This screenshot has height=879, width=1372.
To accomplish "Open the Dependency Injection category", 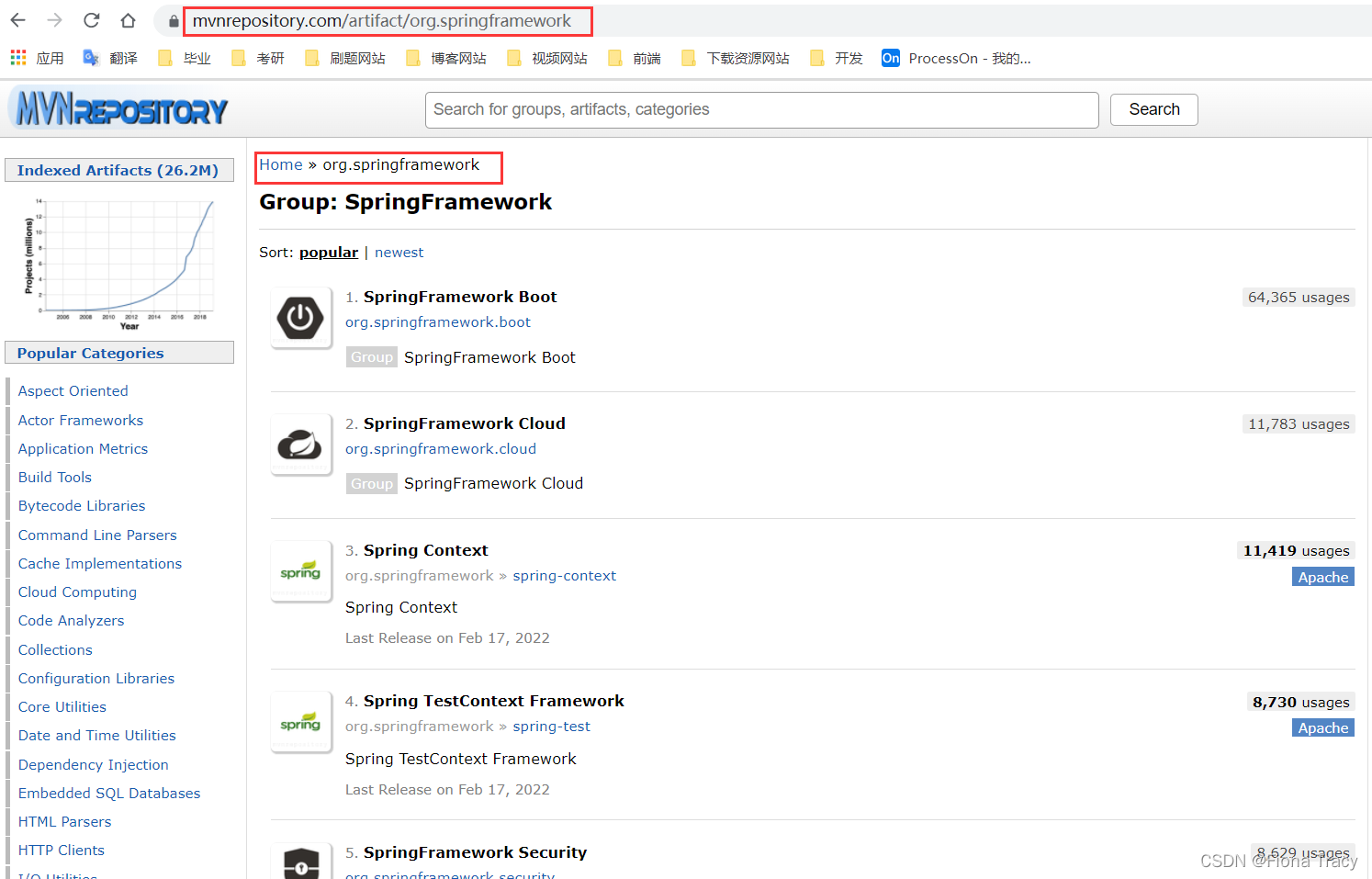I will (x=94, y=765).
